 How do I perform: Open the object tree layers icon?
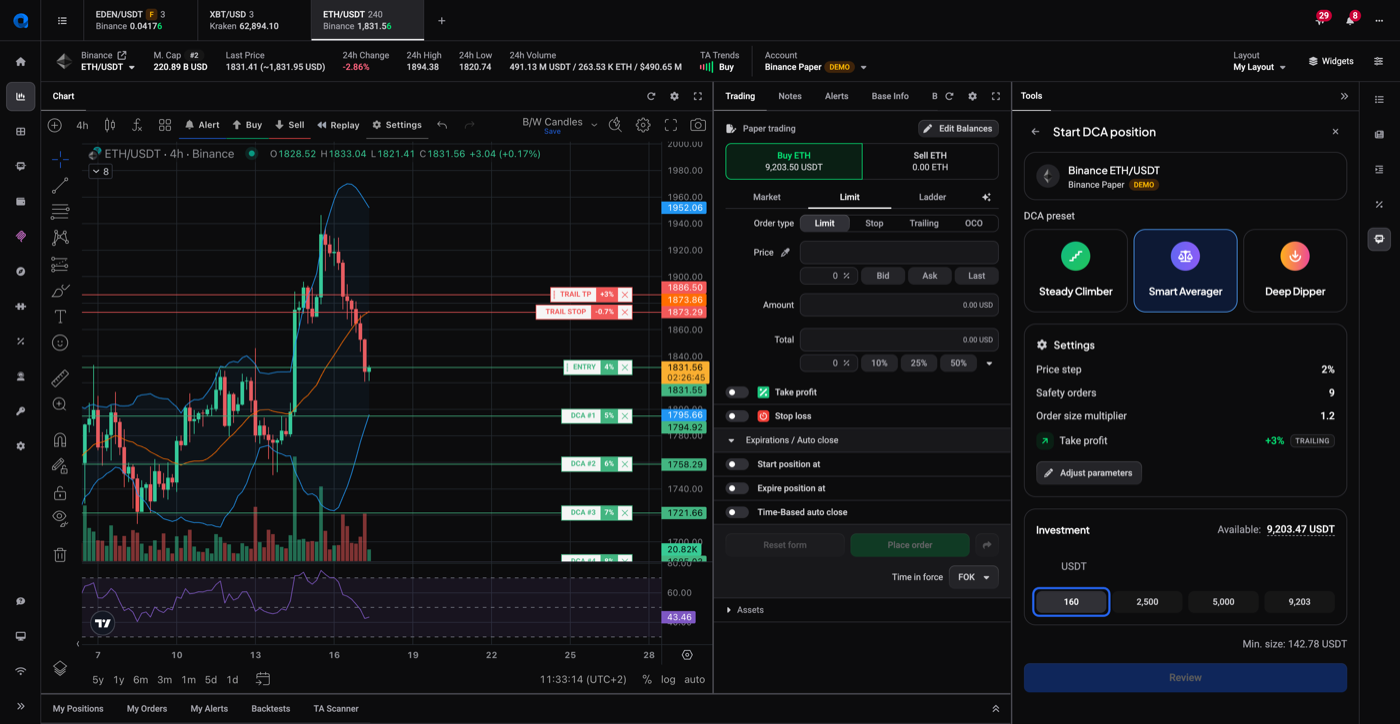[60, 668]
